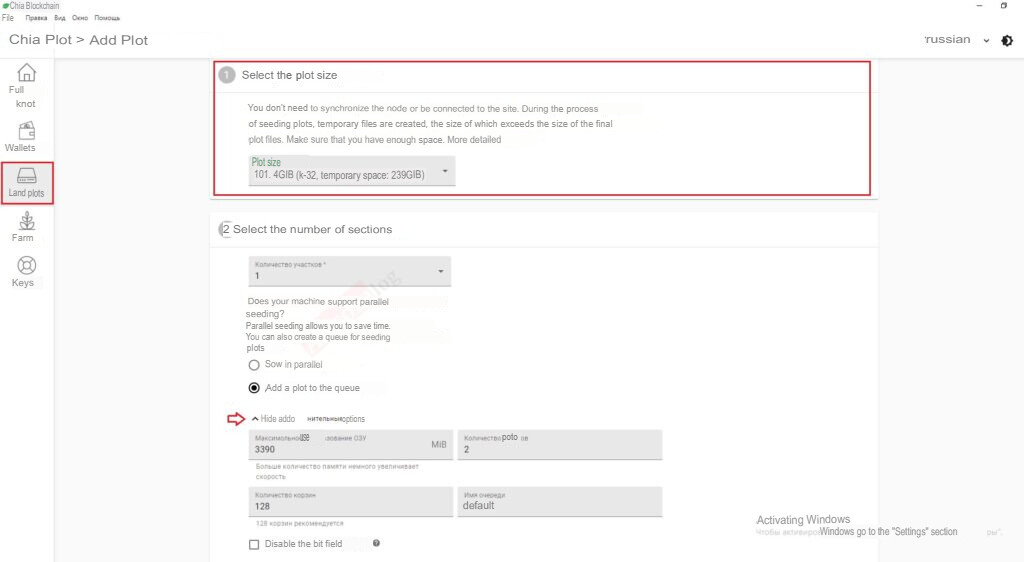Open the Помощь menu
Viewport: 1024px width, 562px height.
[x=107, y=18]
